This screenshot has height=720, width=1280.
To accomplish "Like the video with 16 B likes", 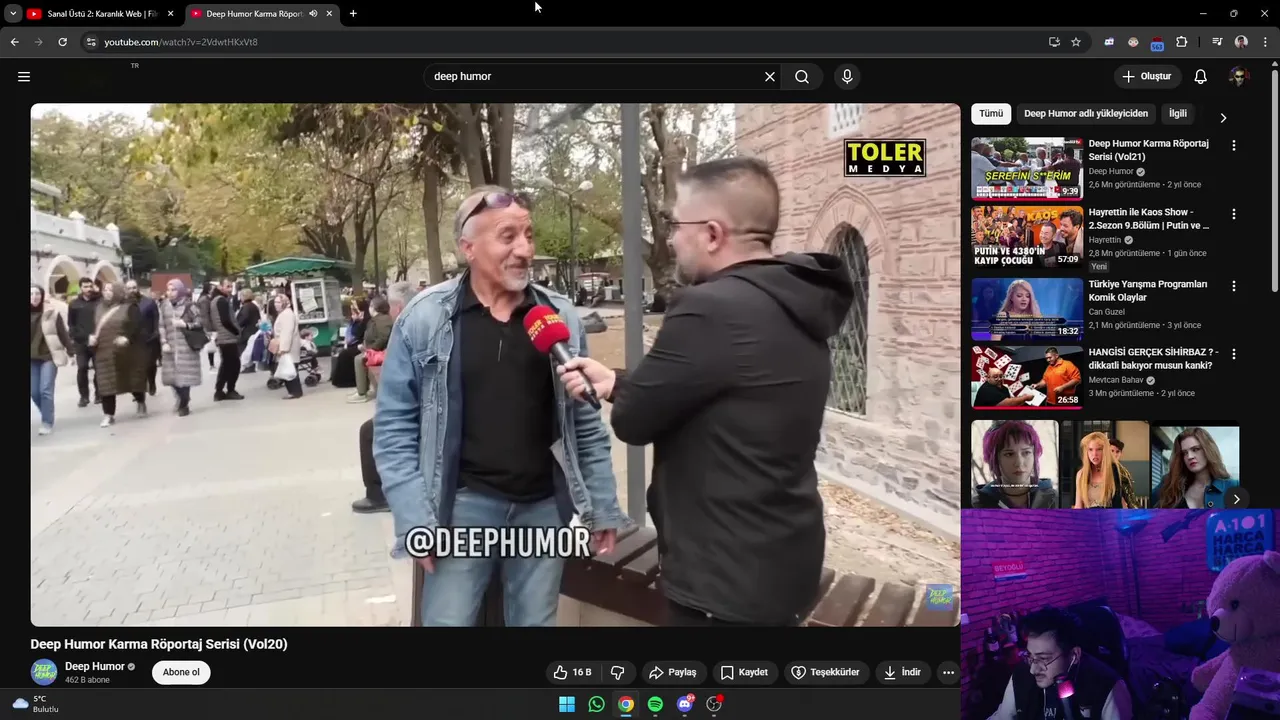I will coord(572,672).
